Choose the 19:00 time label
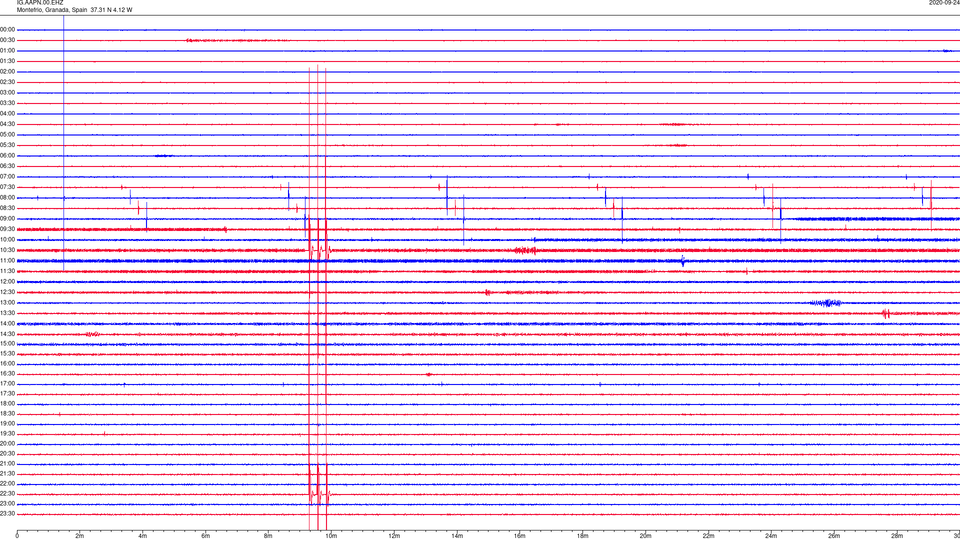The height and width of the screenshot is (540, 960). coord(8,424)
